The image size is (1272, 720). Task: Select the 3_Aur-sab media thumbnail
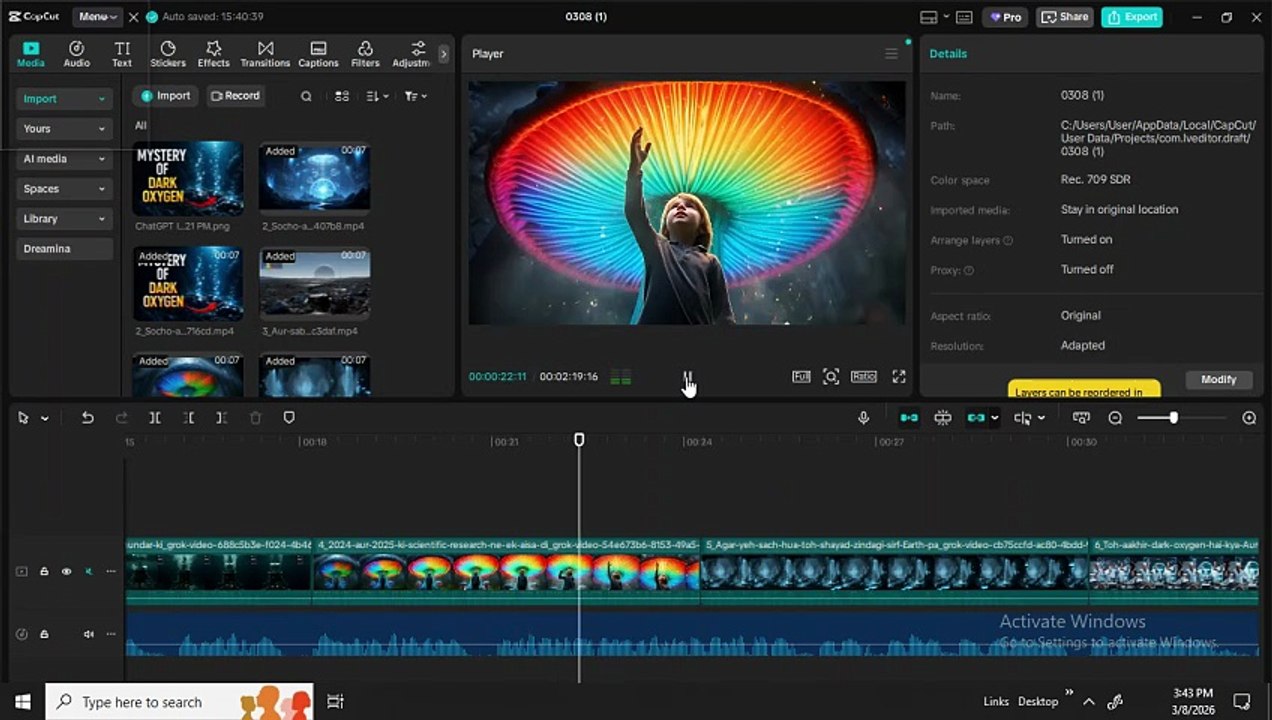[314, 282]
